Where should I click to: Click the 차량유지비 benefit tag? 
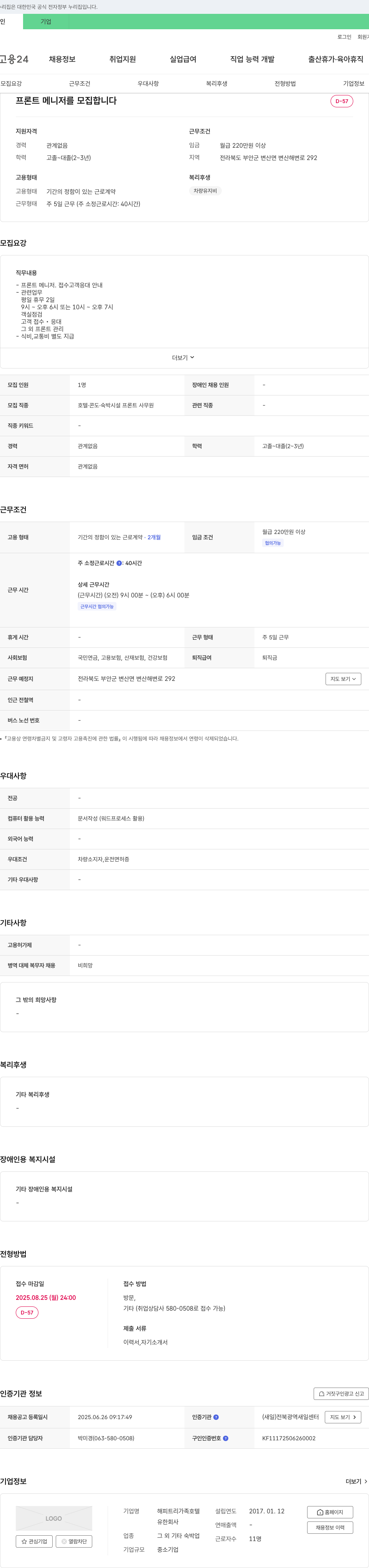click(x=205, y=191)
